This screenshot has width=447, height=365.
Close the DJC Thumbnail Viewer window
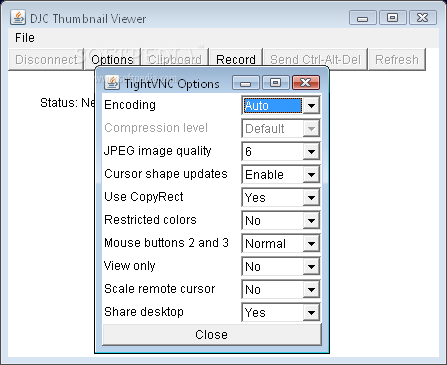tap(423, 18)
